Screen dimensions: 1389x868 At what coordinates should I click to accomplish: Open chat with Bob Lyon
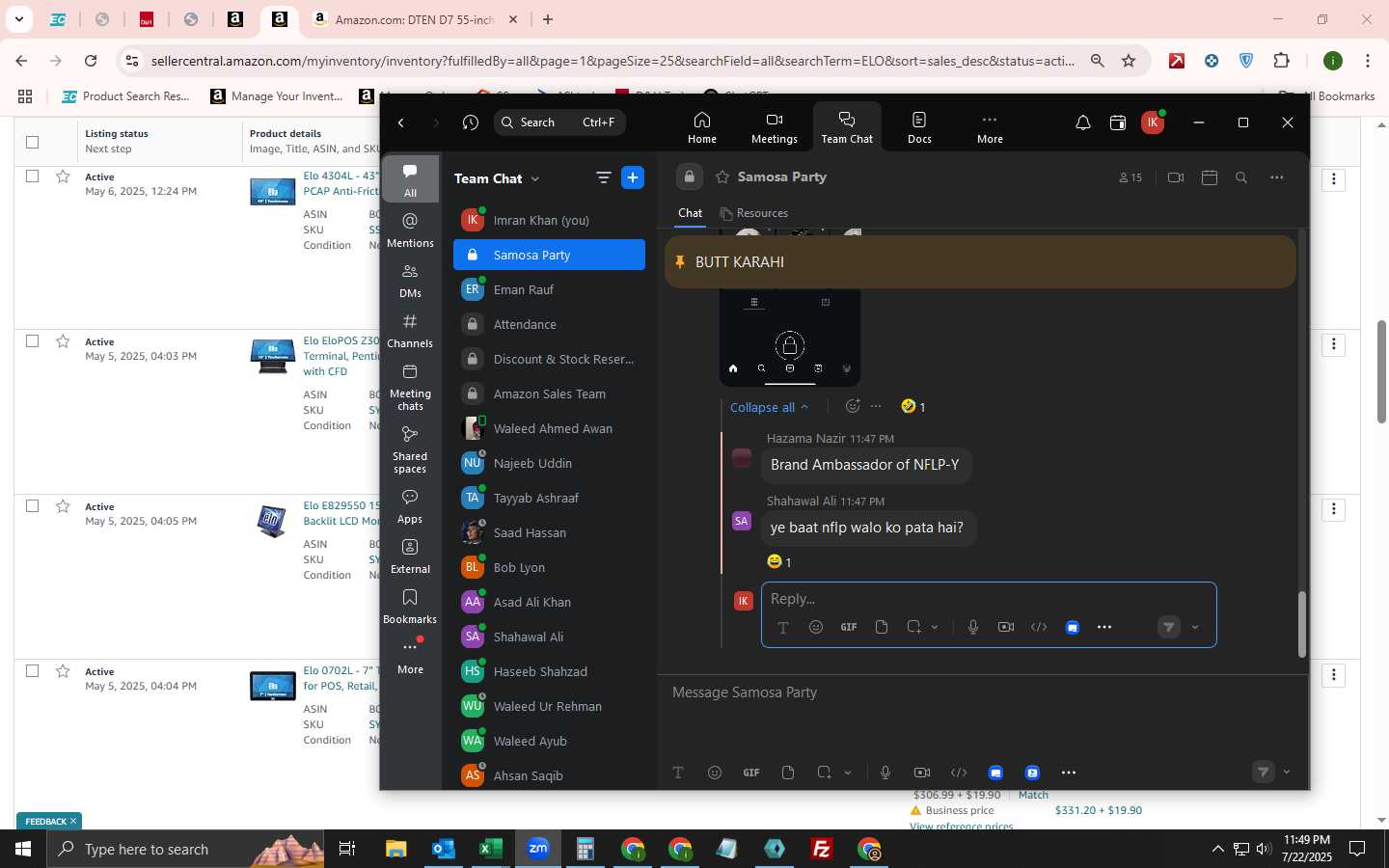point(549,567)
